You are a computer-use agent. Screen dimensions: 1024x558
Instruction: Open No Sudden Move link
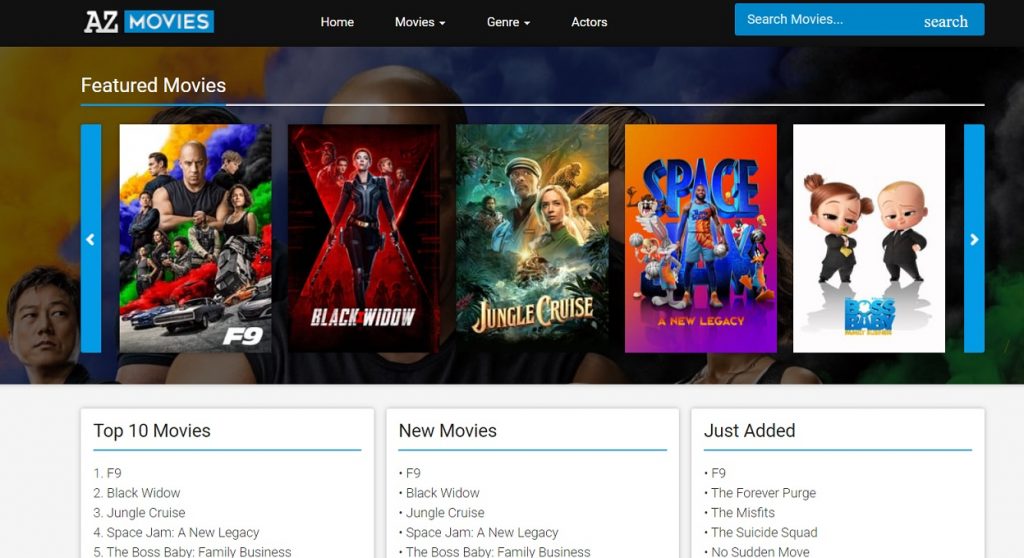pos(760,551)
